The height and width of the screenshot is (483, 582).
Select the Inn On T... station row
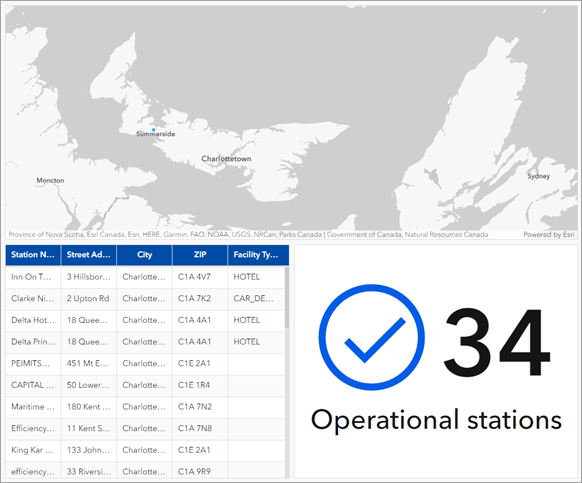pyautogui.click(x=145, y=277)
